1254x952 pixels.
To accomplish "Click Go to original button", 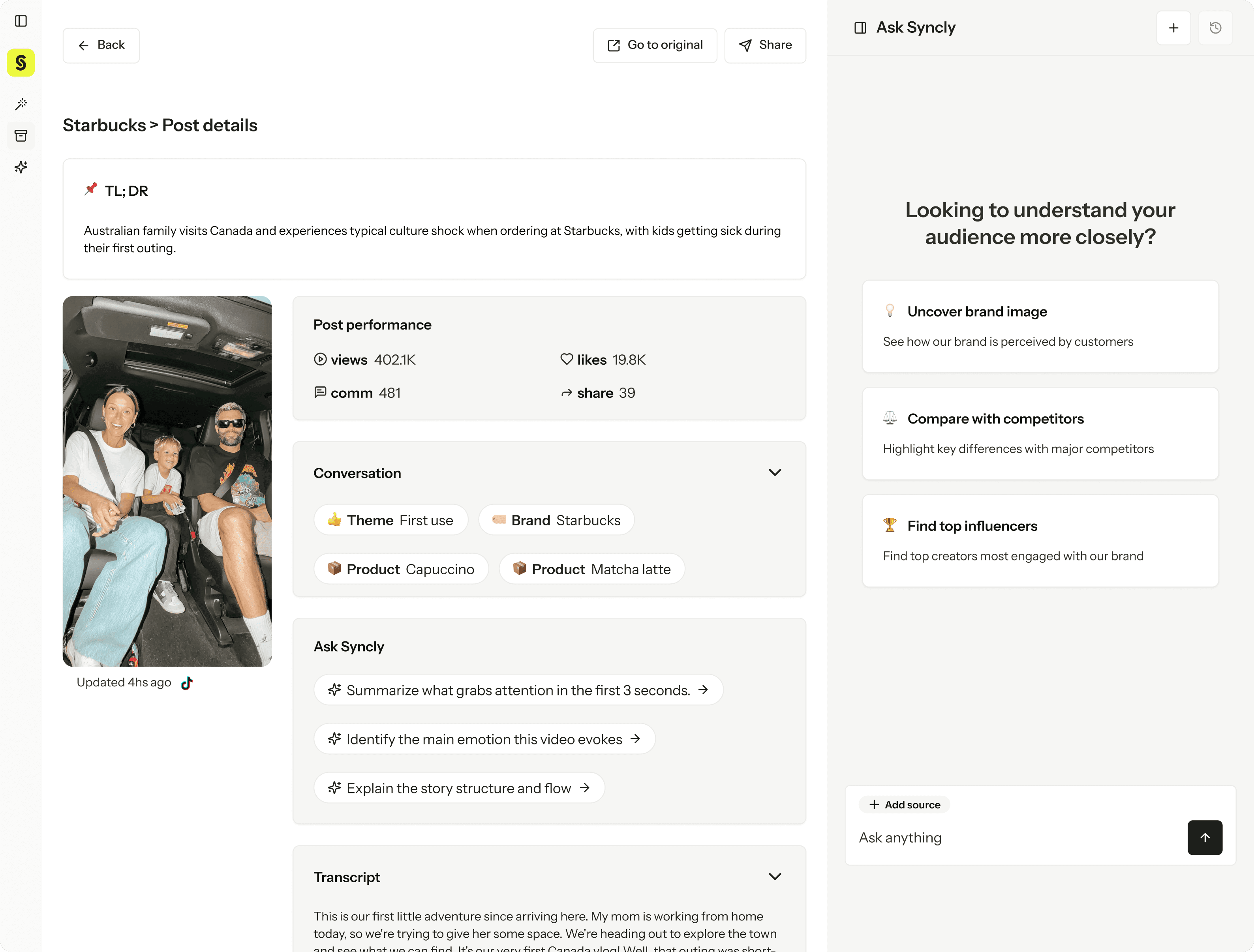I will tap(655, 45).
